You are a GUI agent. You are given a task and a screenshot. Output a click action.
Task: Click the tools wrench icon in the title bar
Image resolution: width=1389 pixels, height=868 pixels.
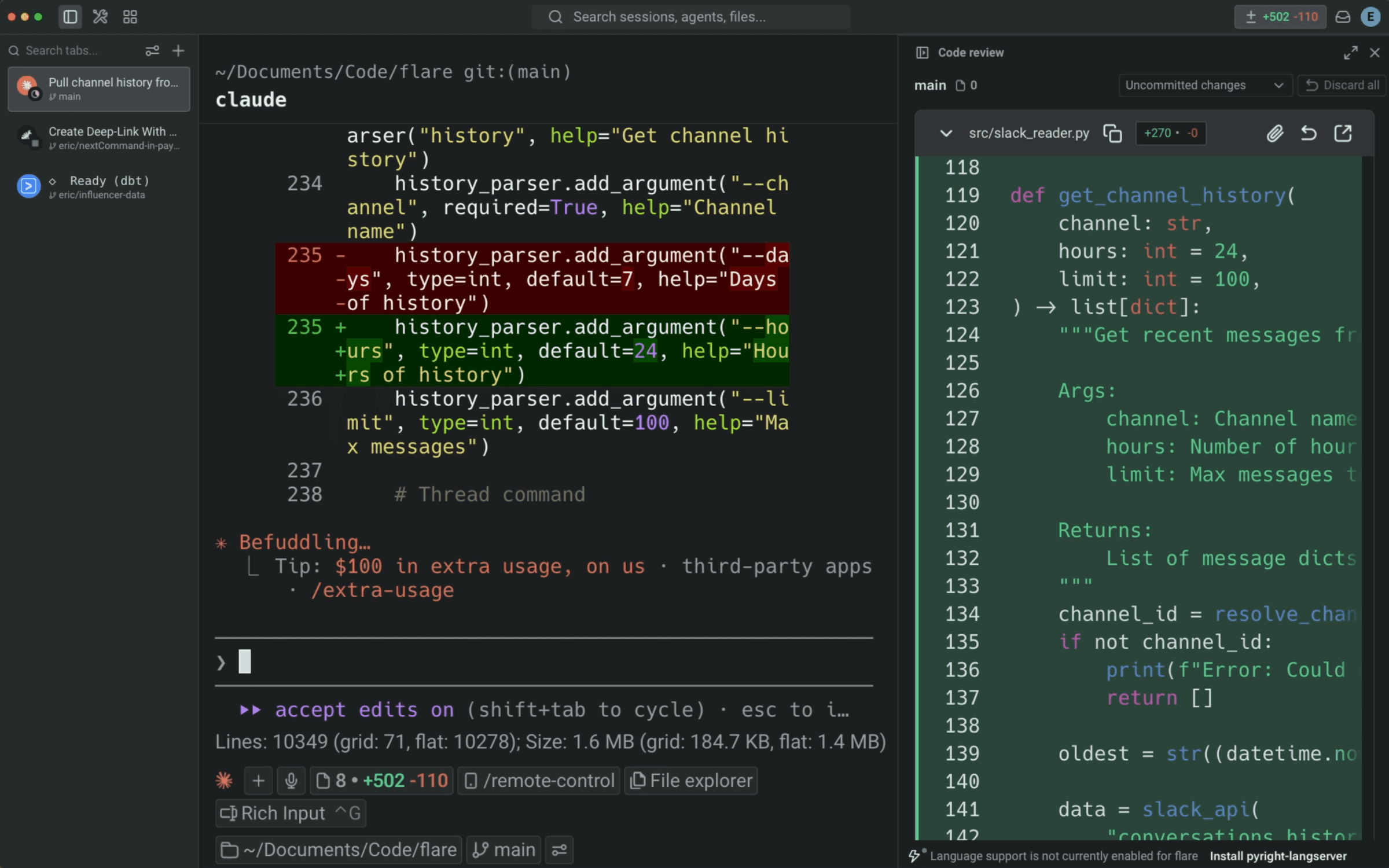100,17
